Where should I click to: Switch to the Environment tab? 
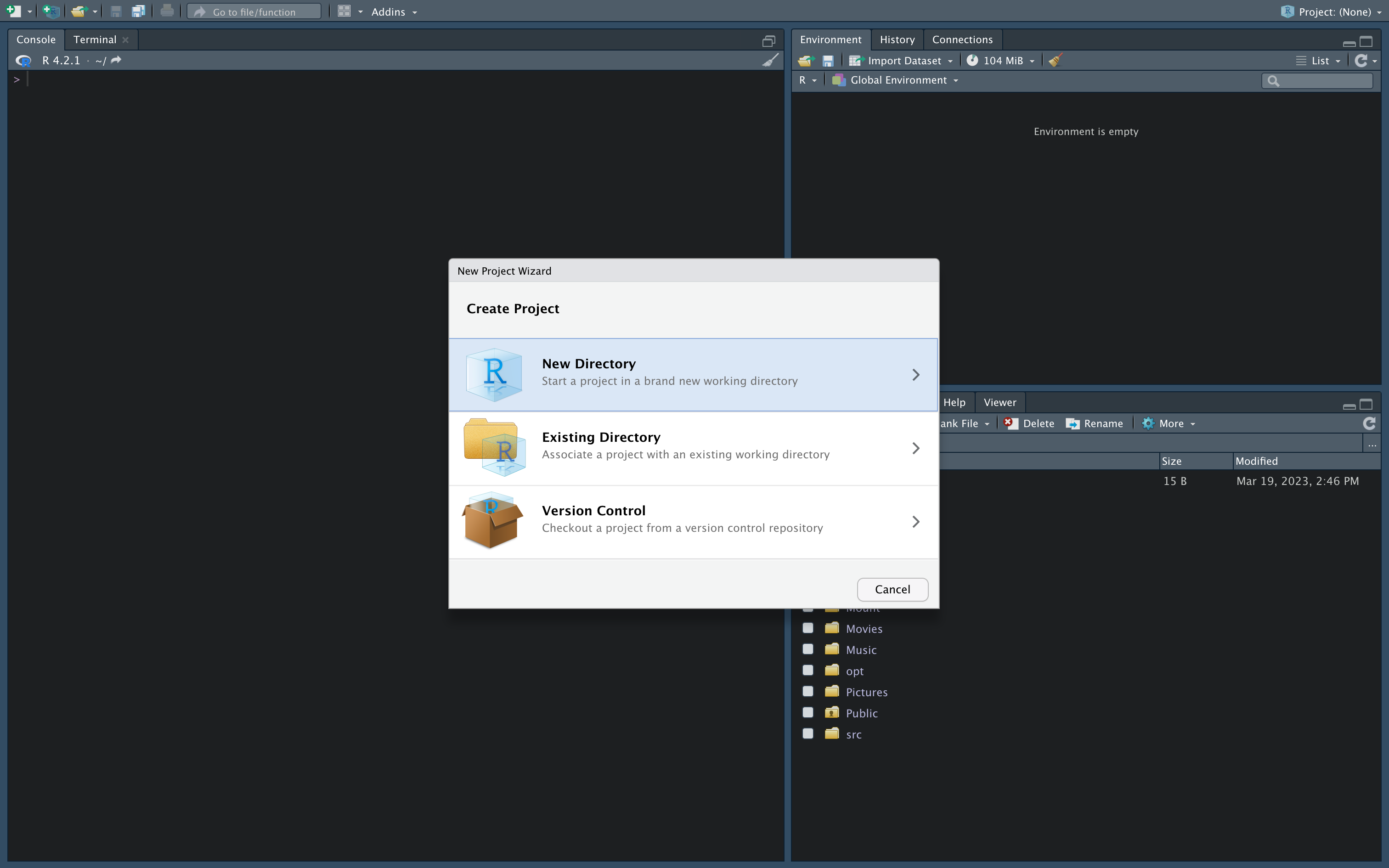(x=830, y=39)
